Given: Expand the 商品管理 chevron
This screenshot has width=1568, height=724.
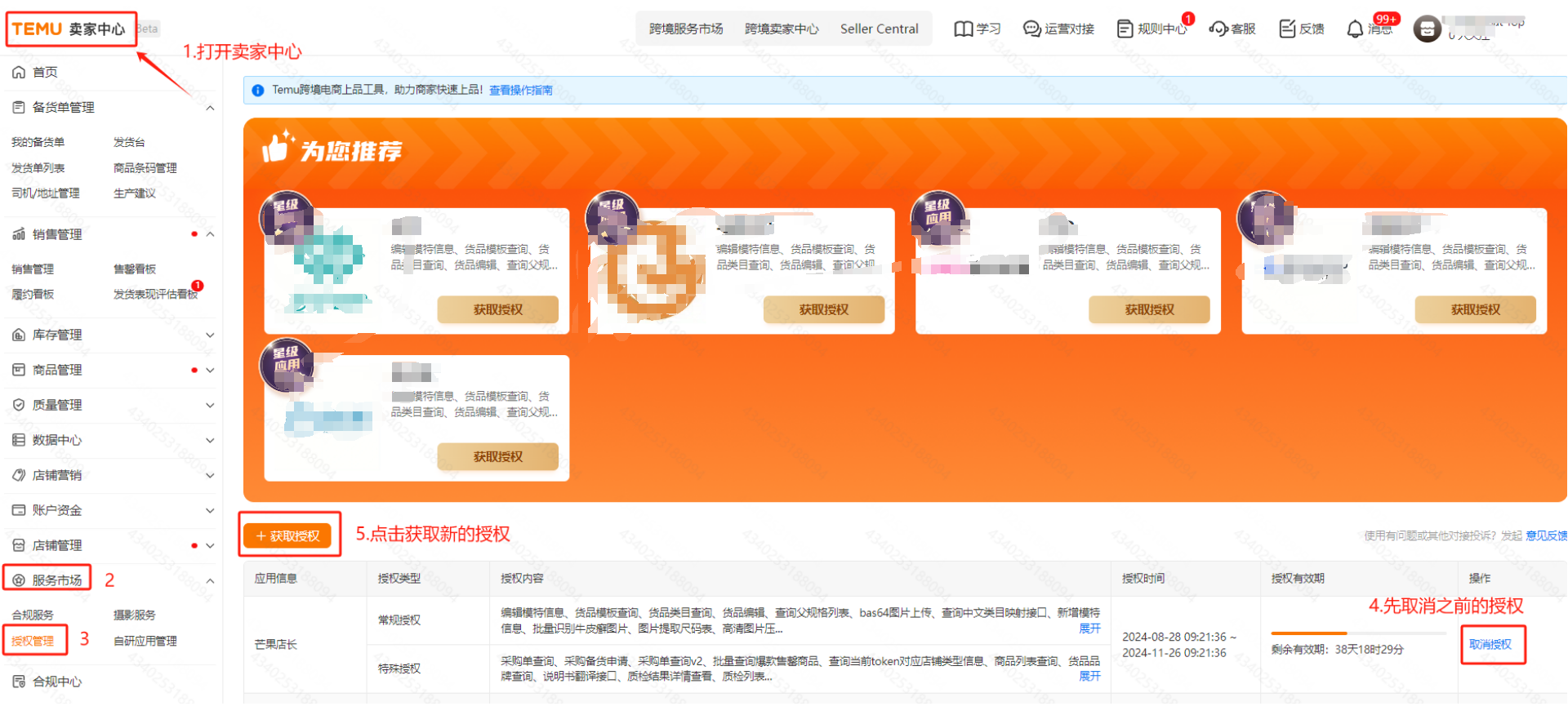Looking at the screenshot, I should point(210,370).
